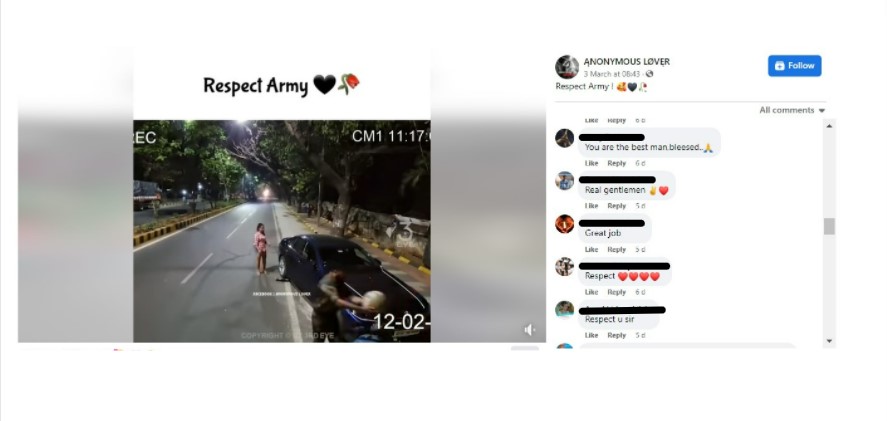The height and width of the screenshot is (421, 887).
Task: Click the Respect Army video to play
Action: [282, 231]
